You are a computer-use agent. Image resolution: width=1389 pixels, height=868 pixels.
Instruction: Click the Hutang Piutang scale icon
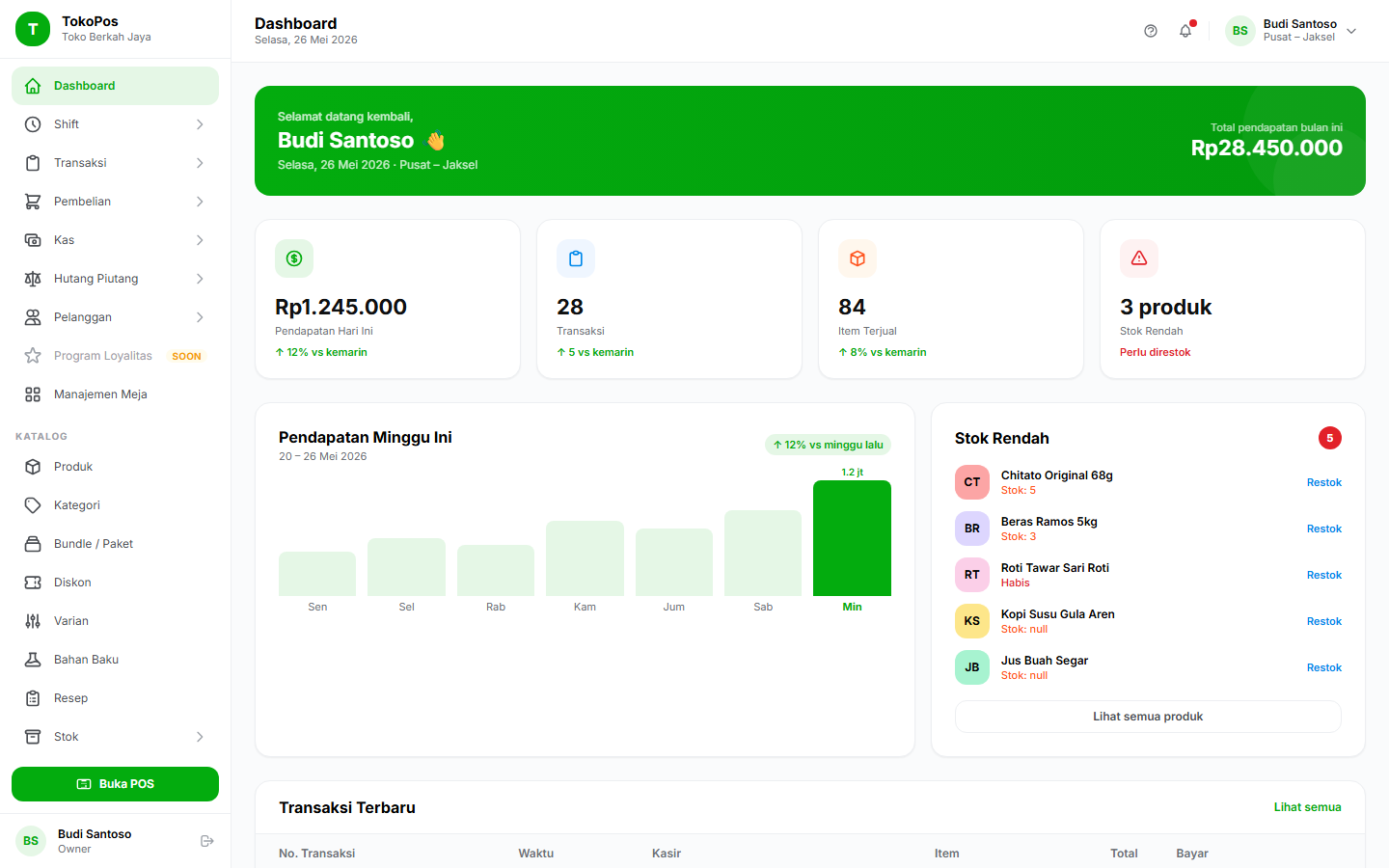pyautogui.click(x=33, y=279)
